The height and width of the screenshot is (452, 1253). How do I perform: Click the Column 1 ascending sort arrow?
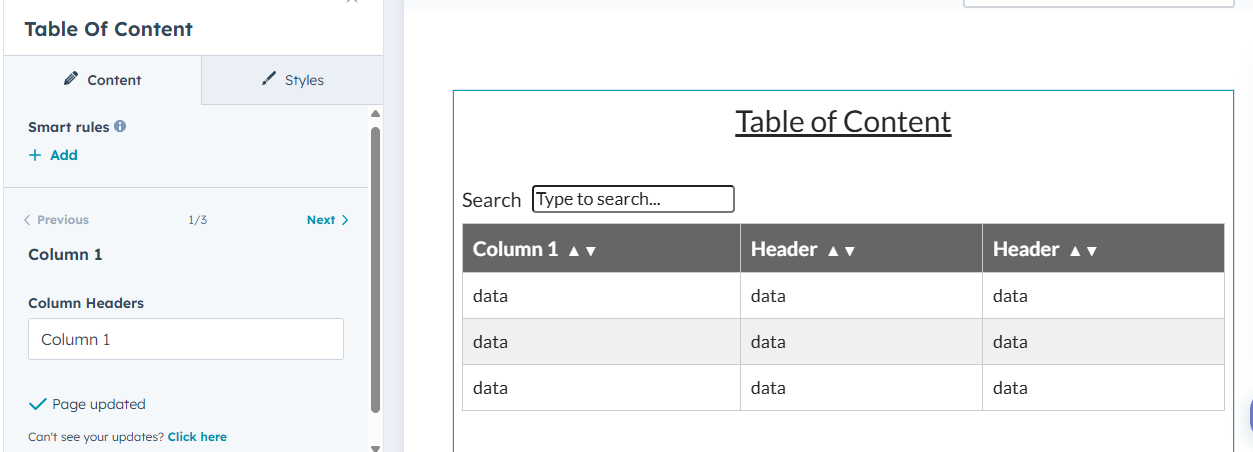573,251
